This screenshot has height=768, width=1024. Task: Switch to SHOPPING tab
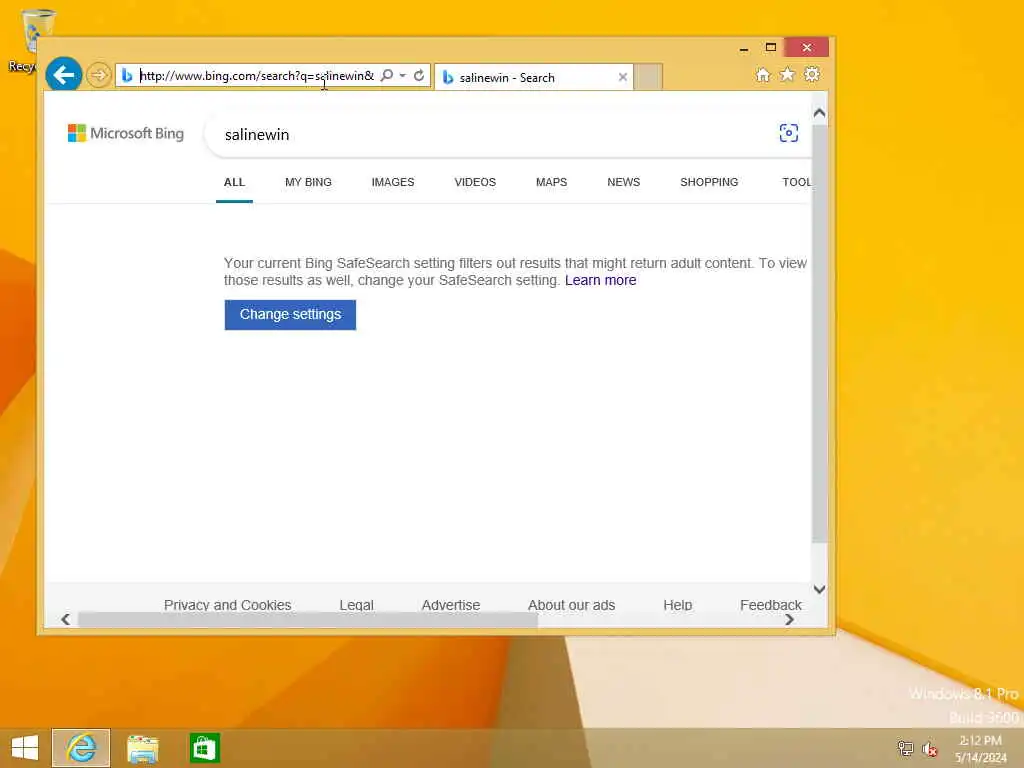pos(709,182)
